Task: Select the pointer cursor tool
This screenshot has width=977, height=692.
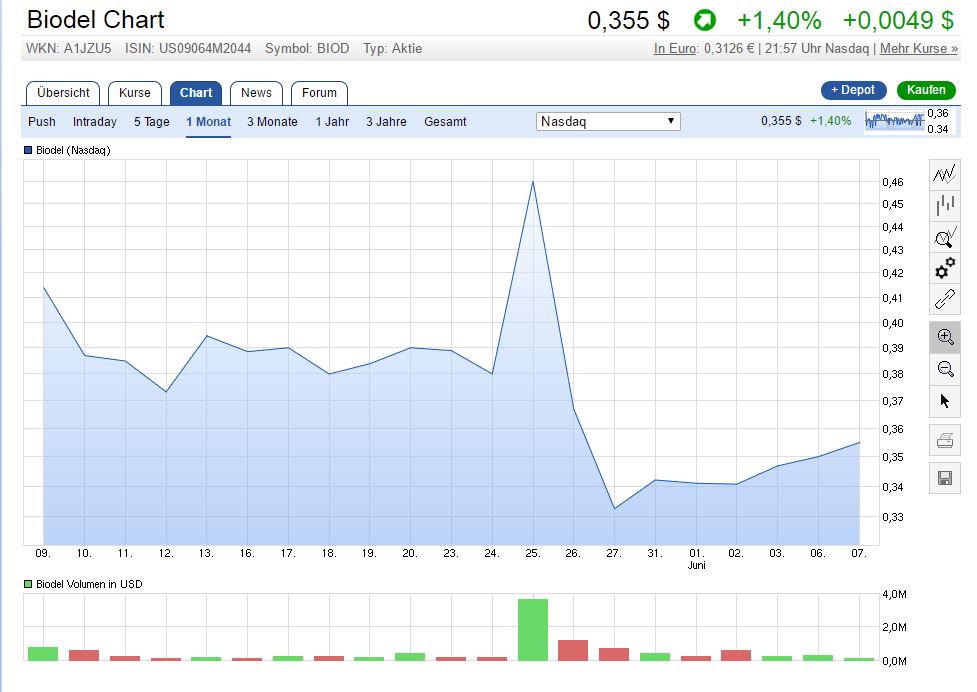Action: 945,401
